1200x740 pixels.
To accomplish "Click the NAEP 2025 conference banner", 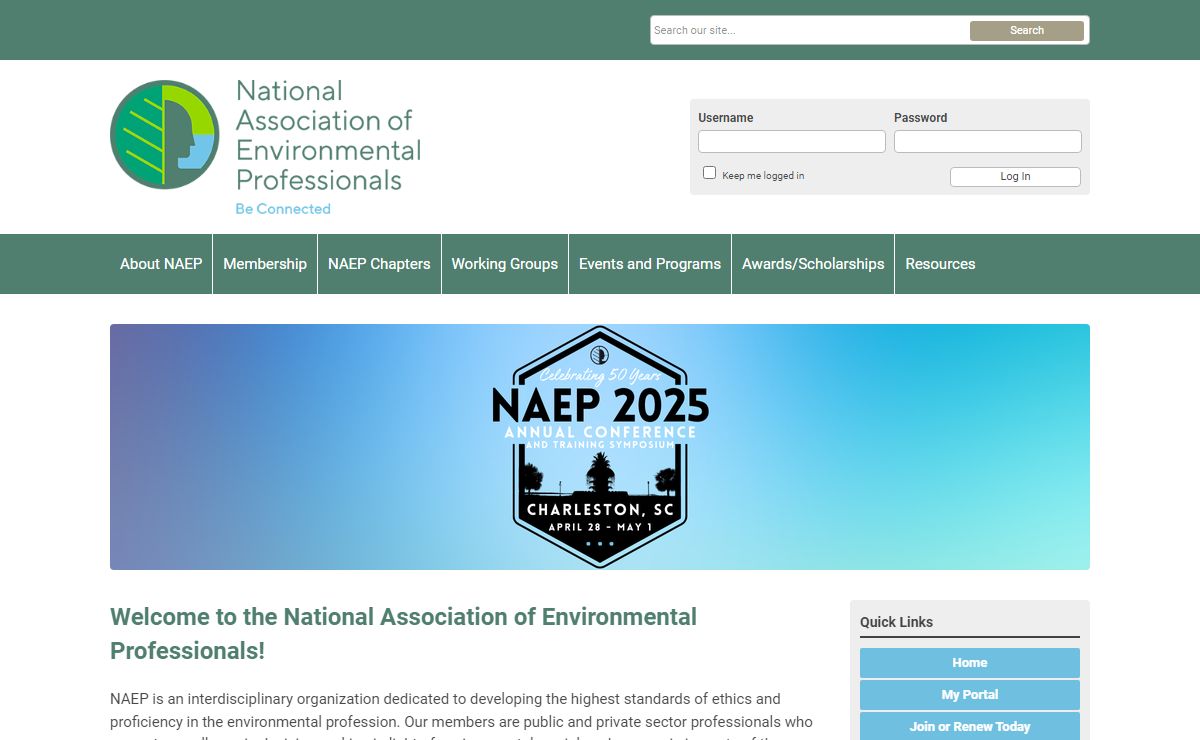I will (600, 447).
